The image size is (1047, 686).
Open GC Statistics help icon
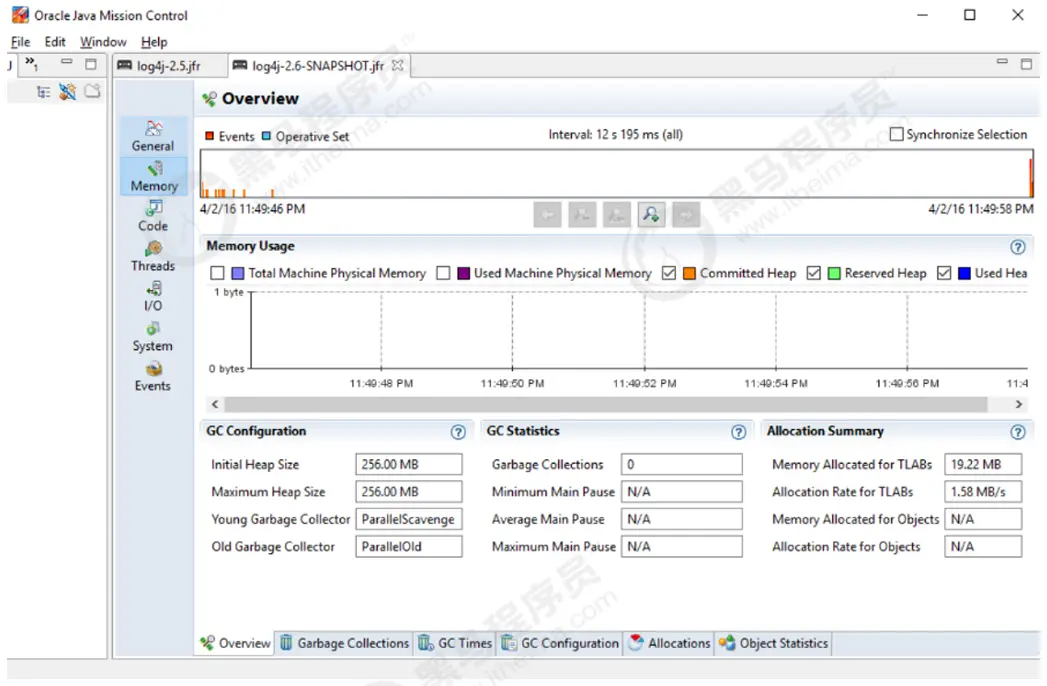point(738,432)
